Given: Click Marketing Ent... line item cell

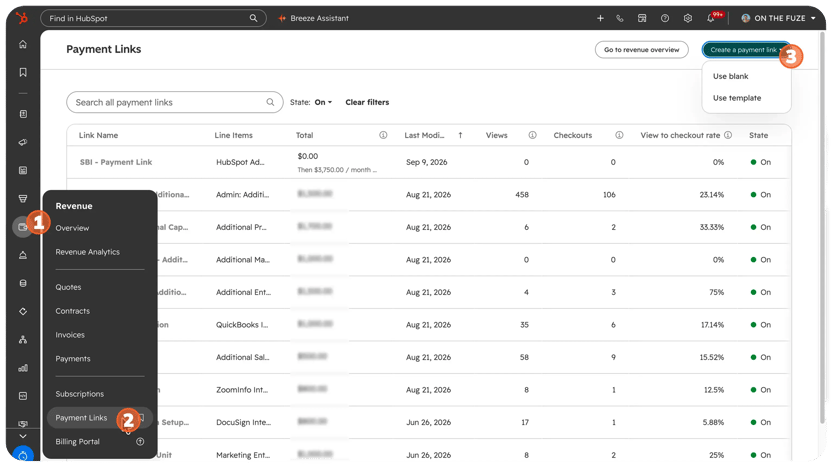Looking at the screenshot, I should (243, 455).
